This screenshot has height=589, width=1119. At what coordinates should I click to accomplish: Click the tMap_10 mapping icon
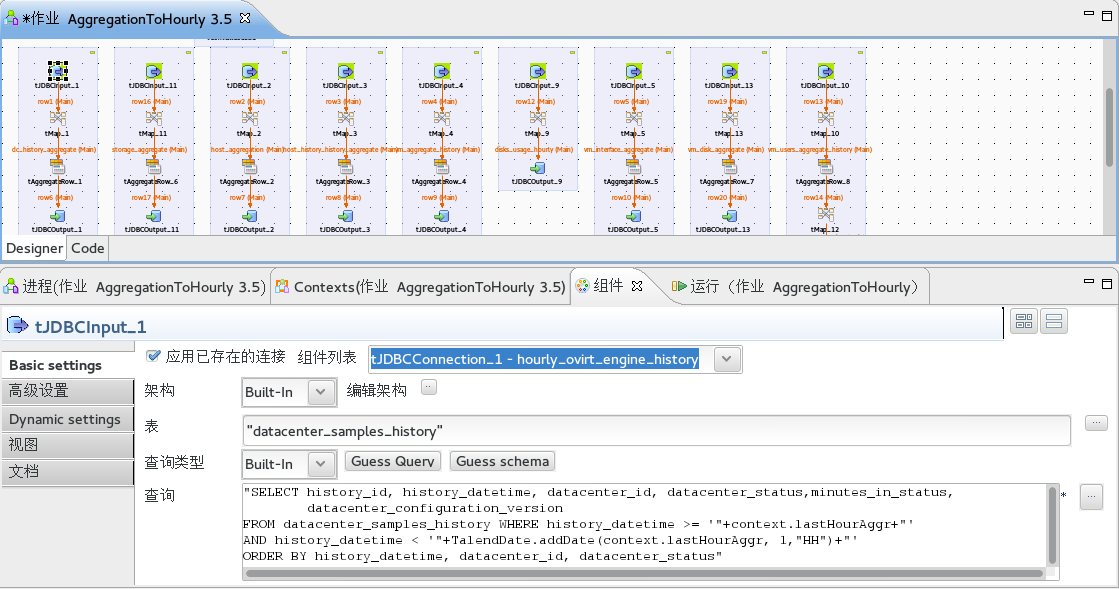pyautogui.click(x=826, y=118)
